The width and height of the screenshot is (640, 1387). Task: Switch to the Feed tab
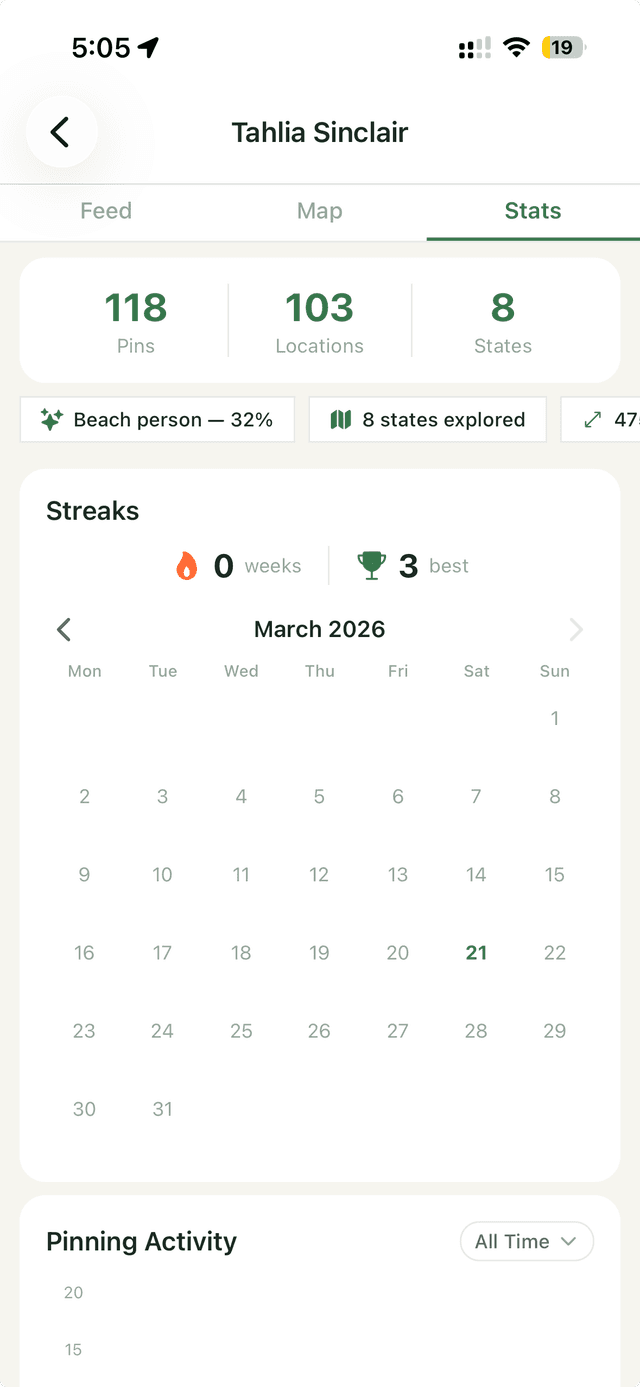click(105, 211)
